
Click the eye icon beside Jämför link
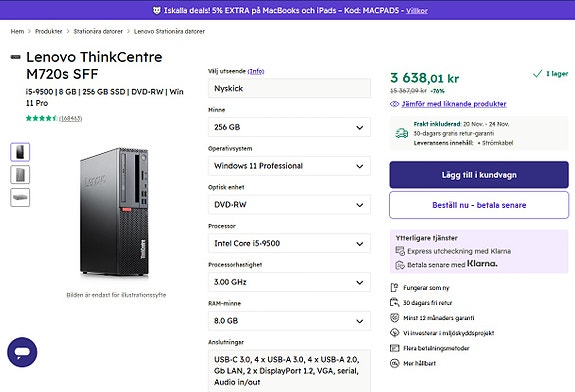[395, 104]
